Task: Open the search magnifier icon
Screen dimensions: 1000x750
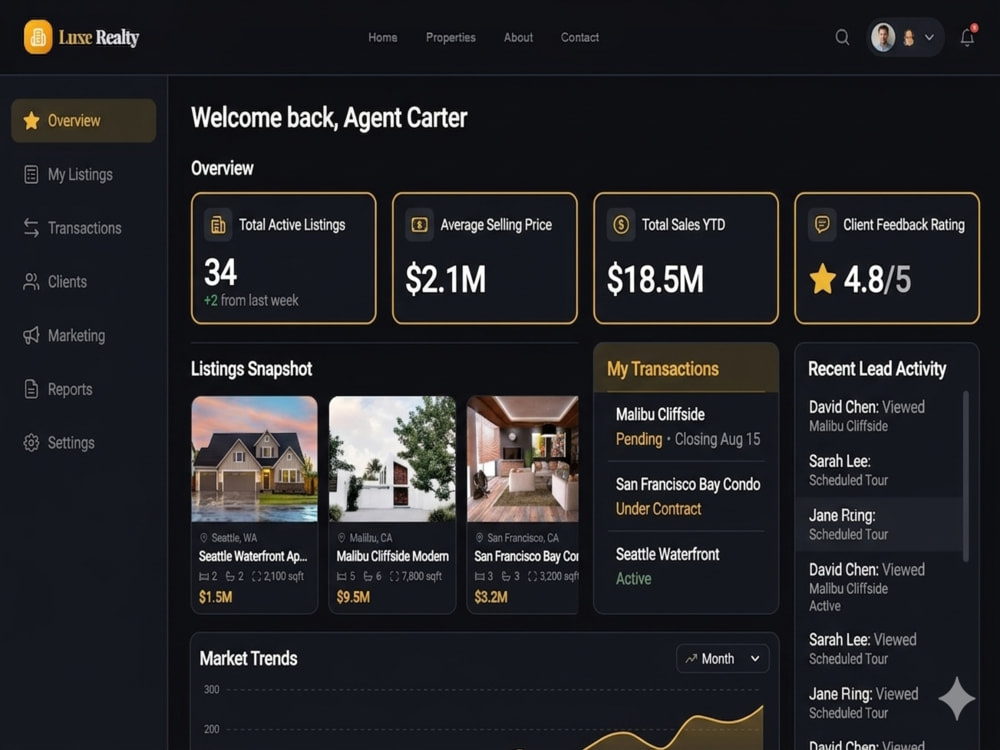Action: coord(842,37)
